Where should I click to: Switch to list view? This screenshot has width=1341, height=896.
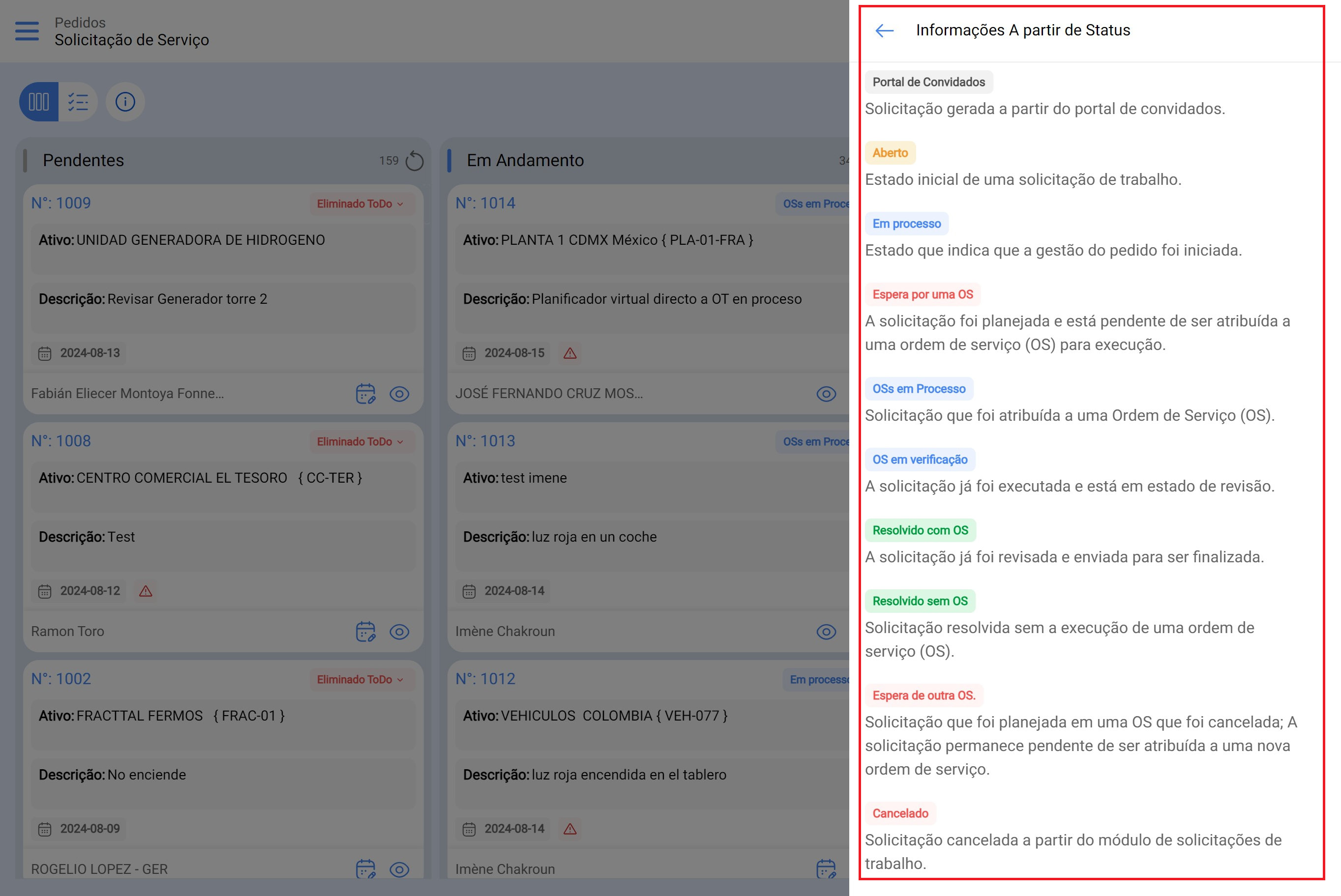[x=78, y=102]
